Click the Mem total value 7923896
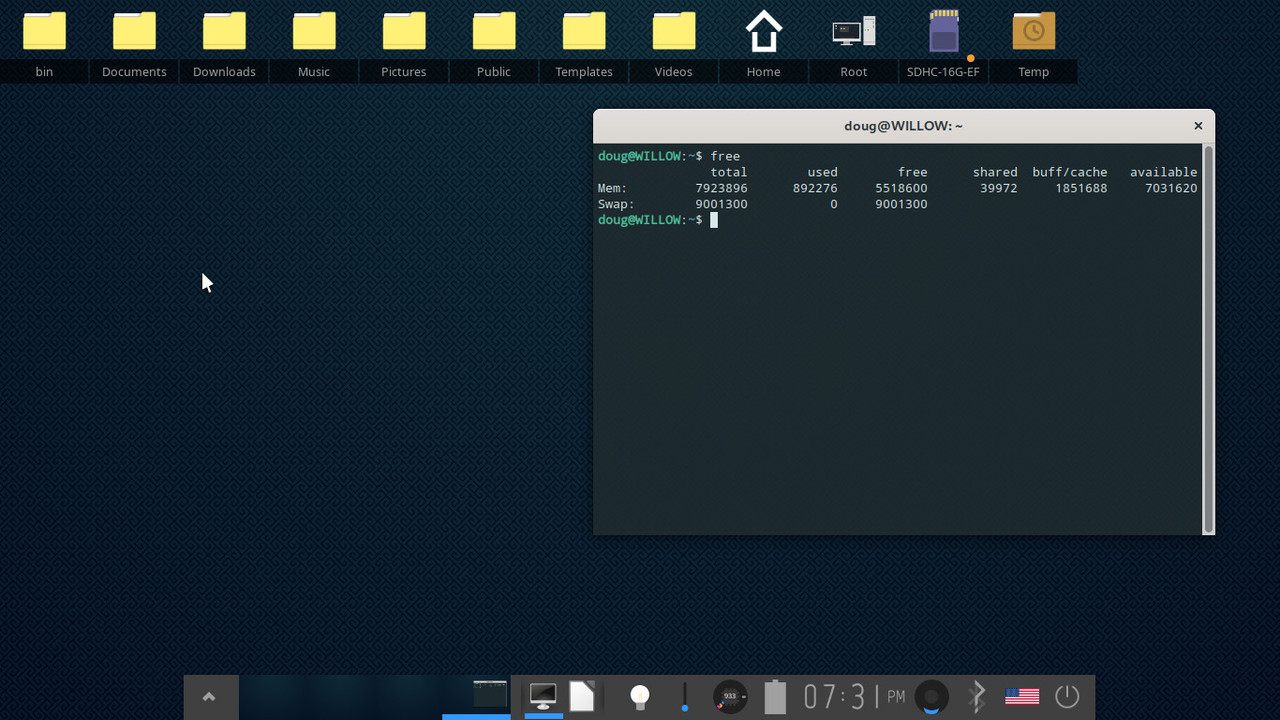1280x720 pixels. click(721, 188)
